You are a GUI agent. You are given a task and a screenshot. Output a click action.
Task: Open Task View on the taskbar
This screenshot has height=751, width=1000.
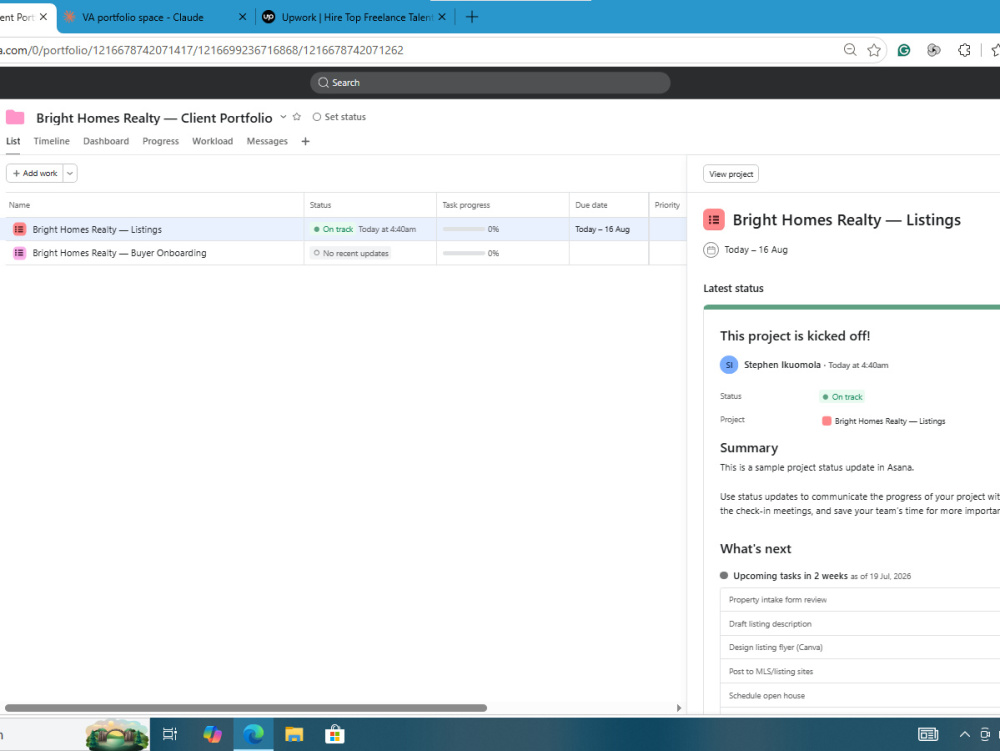(x=170, y=734)
